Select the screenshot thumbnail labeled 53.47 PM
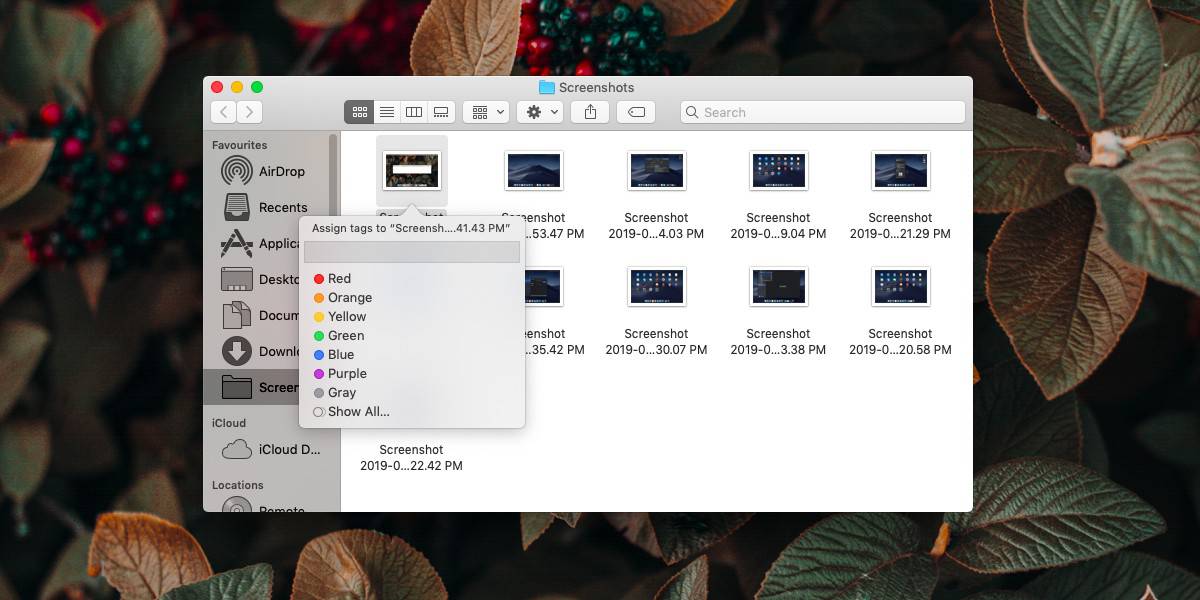 tap(534, 170)
